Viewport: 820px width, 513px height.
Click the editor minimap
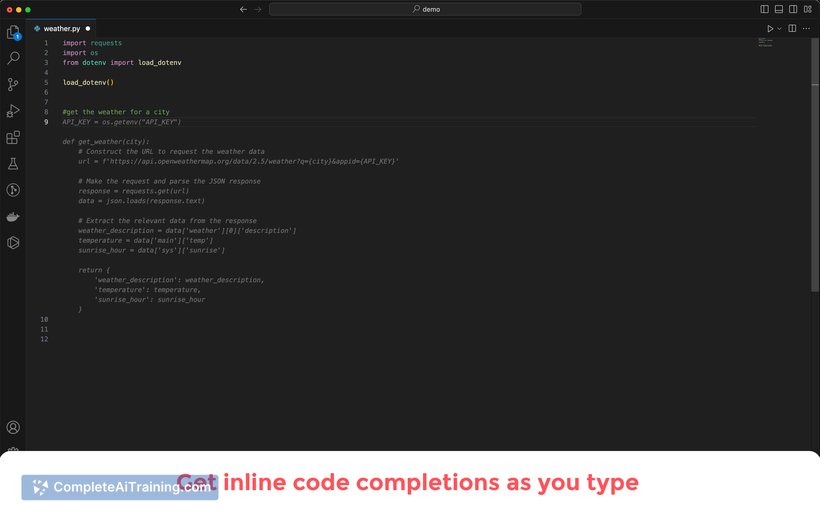click(765, 43)
